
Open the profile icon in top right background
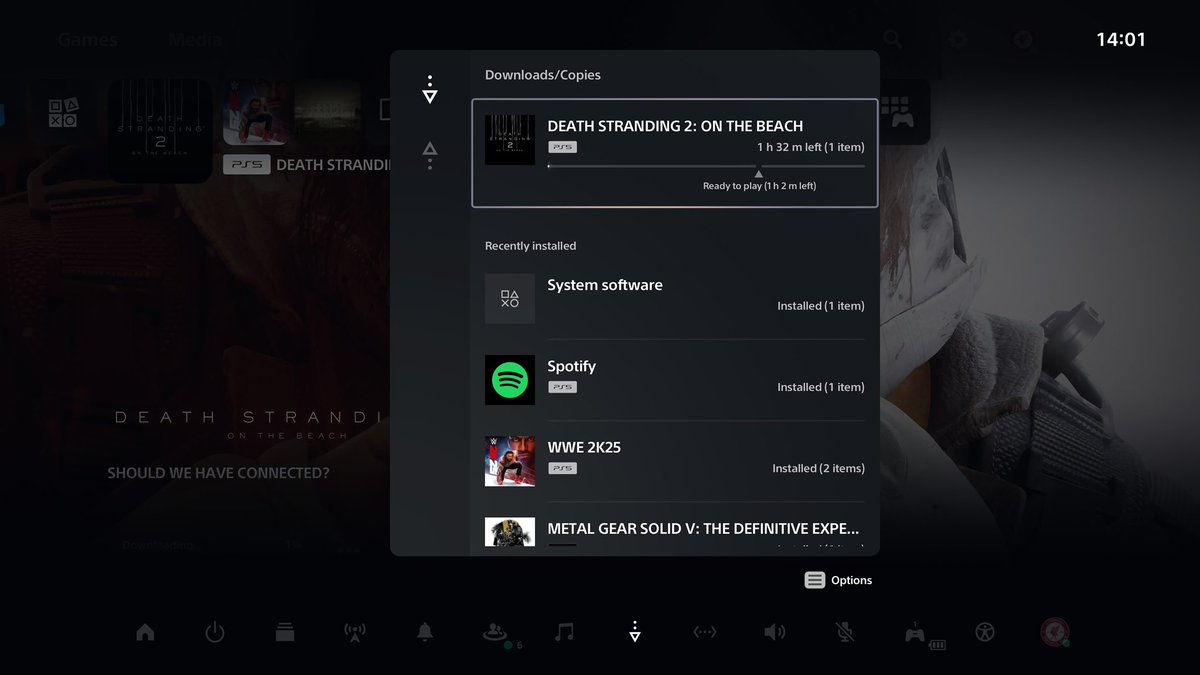(x=1023, y=40)
